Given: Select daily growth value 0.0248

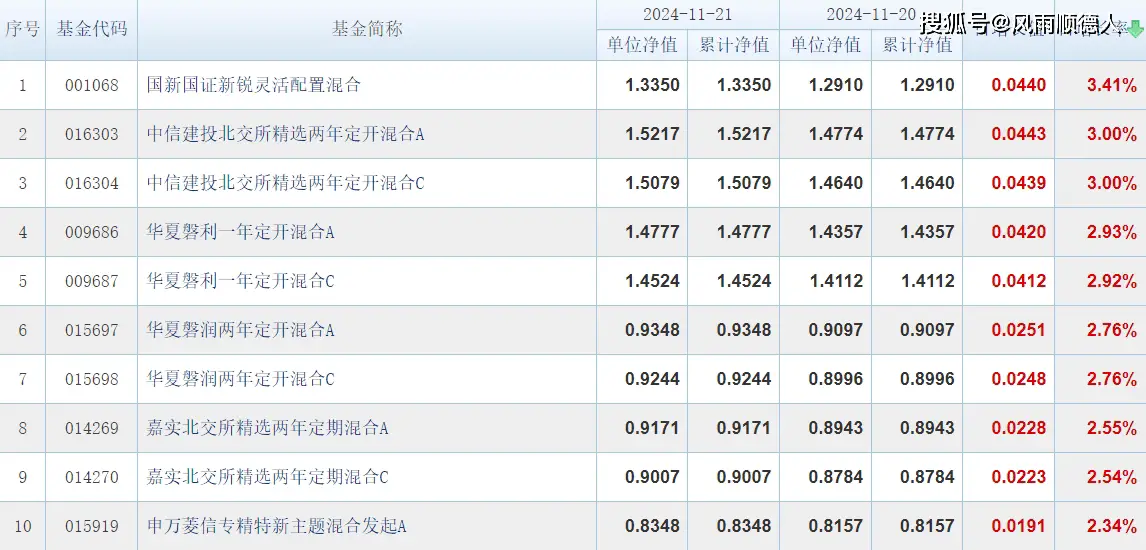Looking at the screenshot, I should pos(1019,378).
